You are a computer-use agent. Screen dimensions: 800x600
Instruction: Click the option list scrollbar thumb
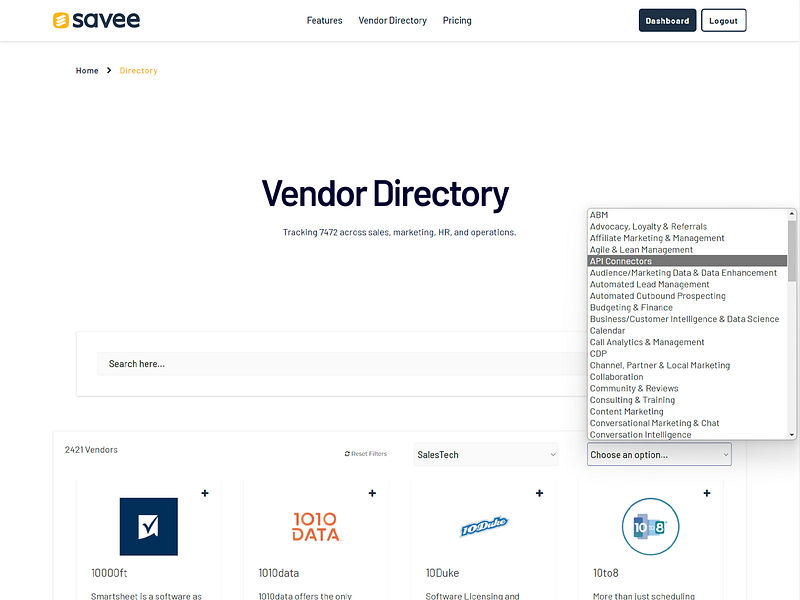pyautogui.click(x=792, y=251)
